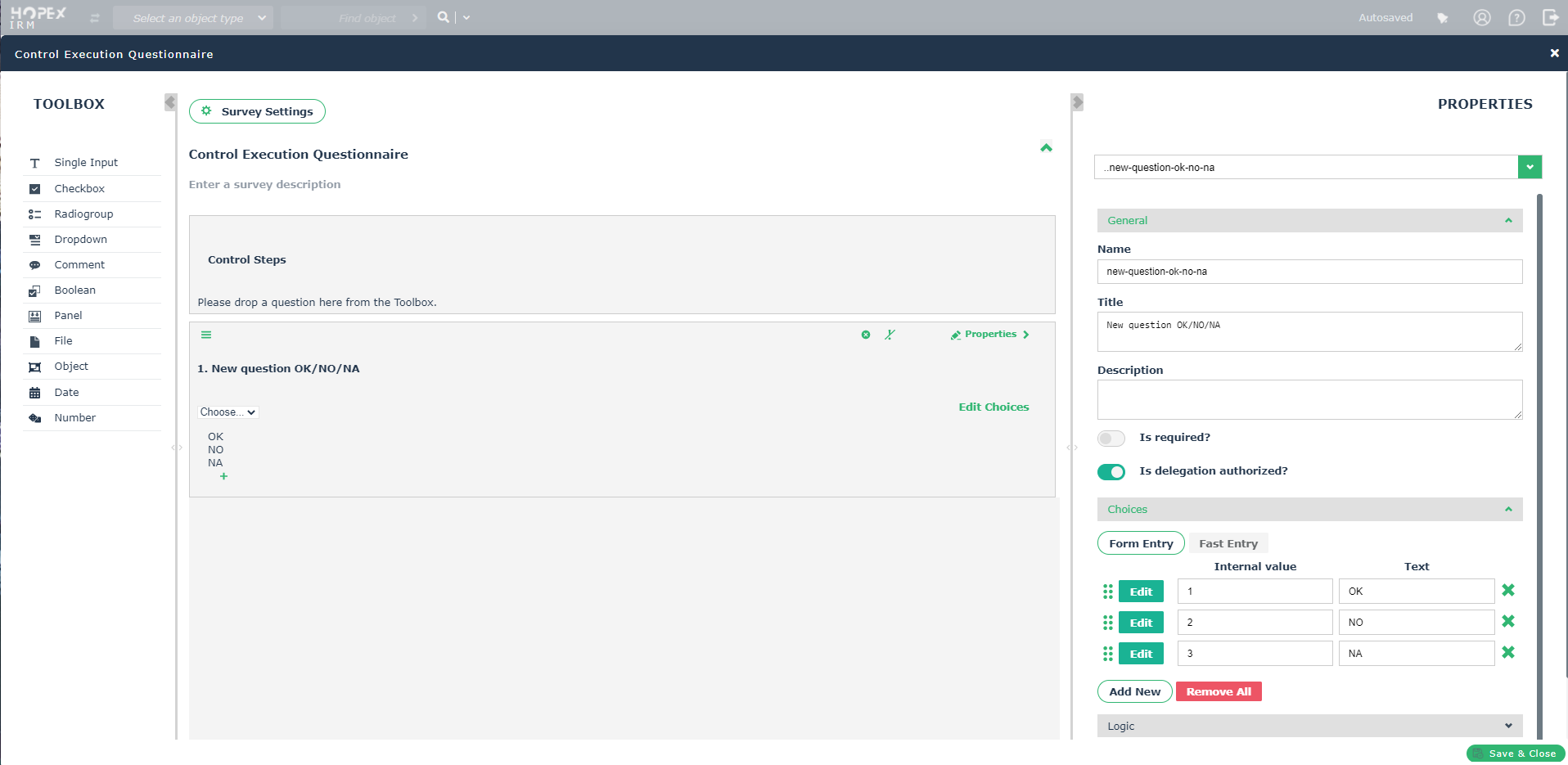Open the question selector dropdown in Properties
The image size is (1568, 765).
1530,167
